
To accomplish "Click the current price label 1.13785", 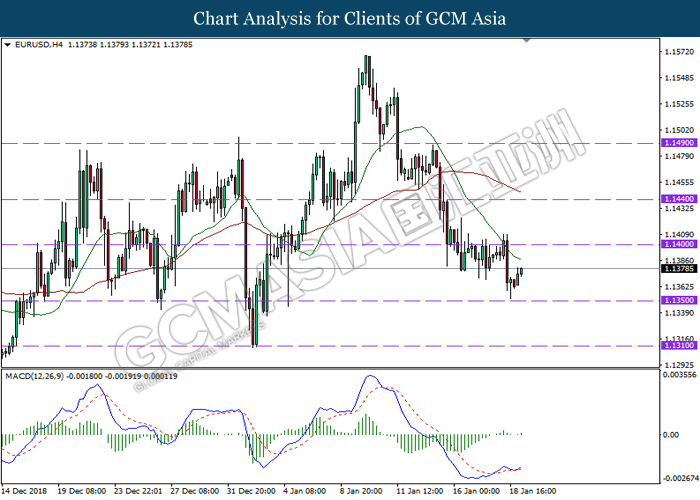I will [x=679, y=268].
